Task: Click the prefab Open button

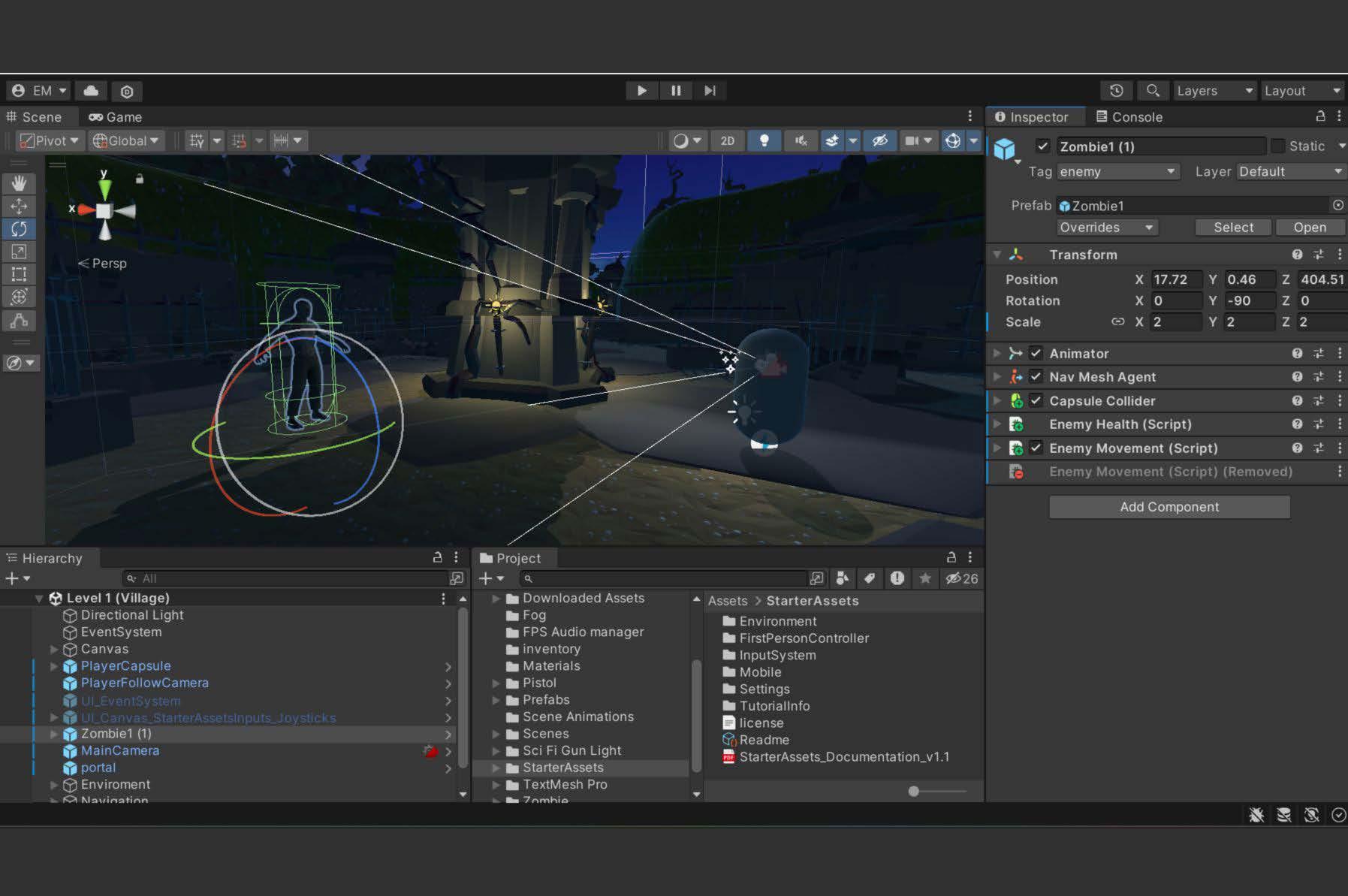Action: pos(1309,228)
